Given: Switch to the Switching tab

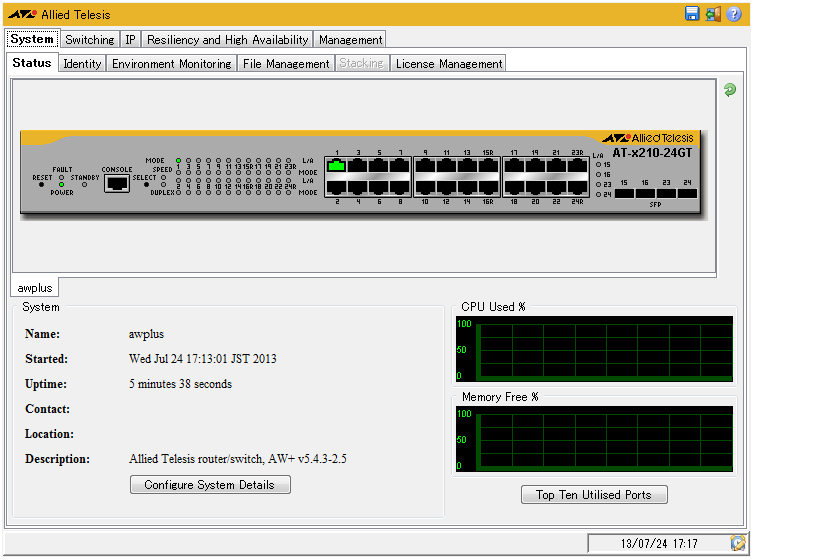Looking at the screenshot, I should coord(90,40).
